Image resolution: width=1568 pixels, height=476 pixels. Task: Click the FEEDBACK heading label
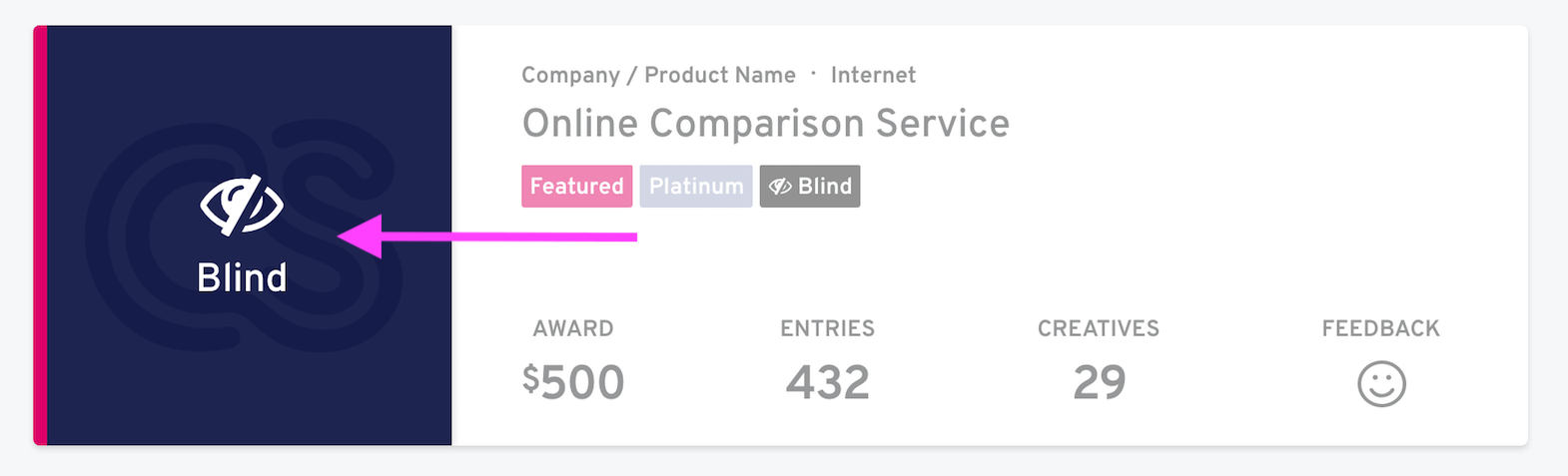[1380, 328]
